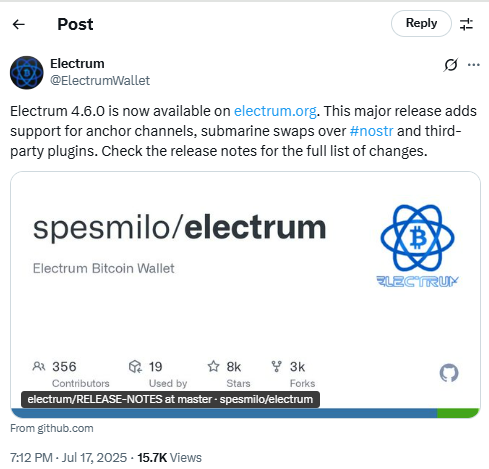Click the Reply button
This screenshot has width=489, height=469.
(421, 23)
